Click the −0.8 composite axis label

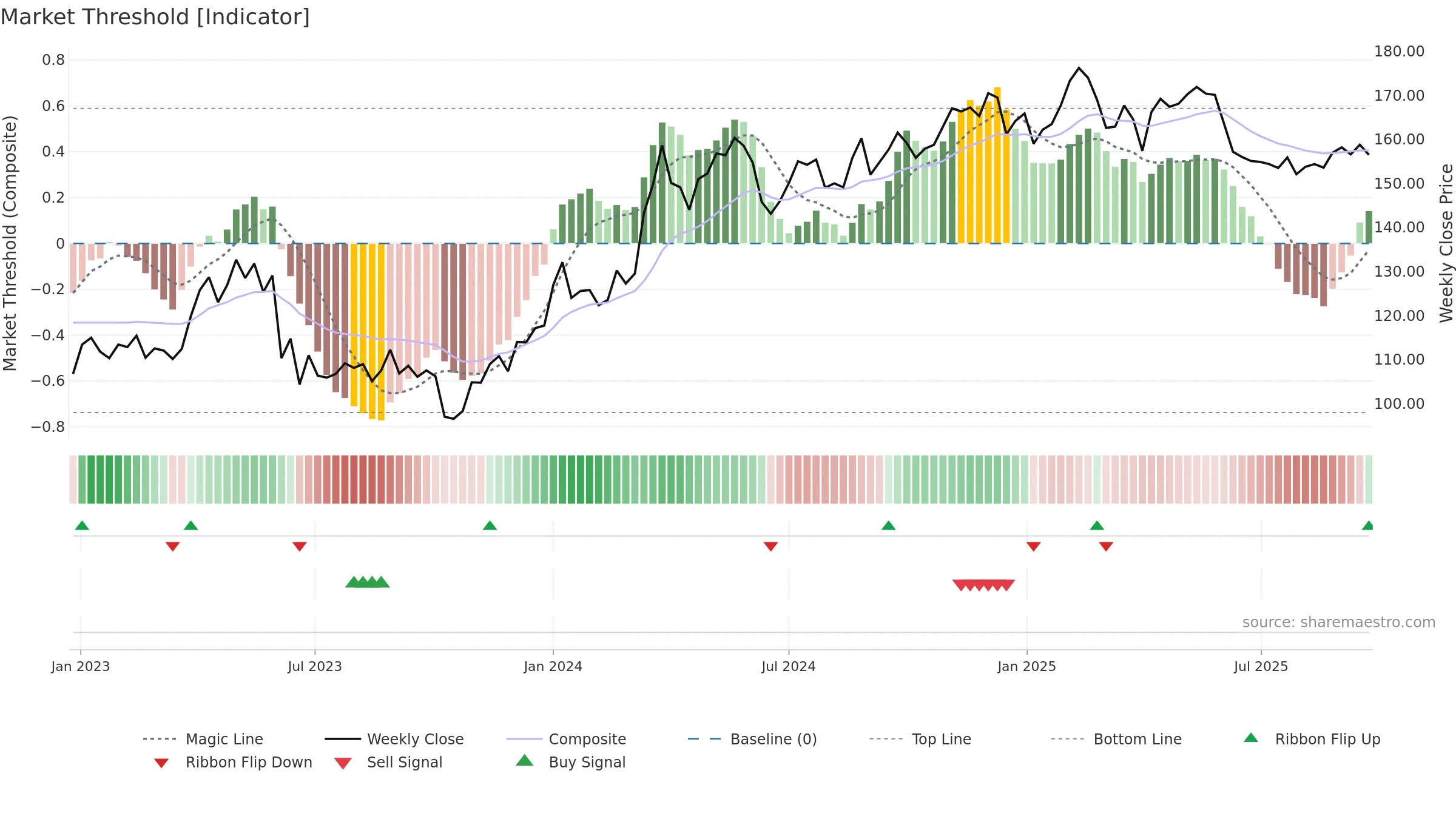[x=48, y=427]
